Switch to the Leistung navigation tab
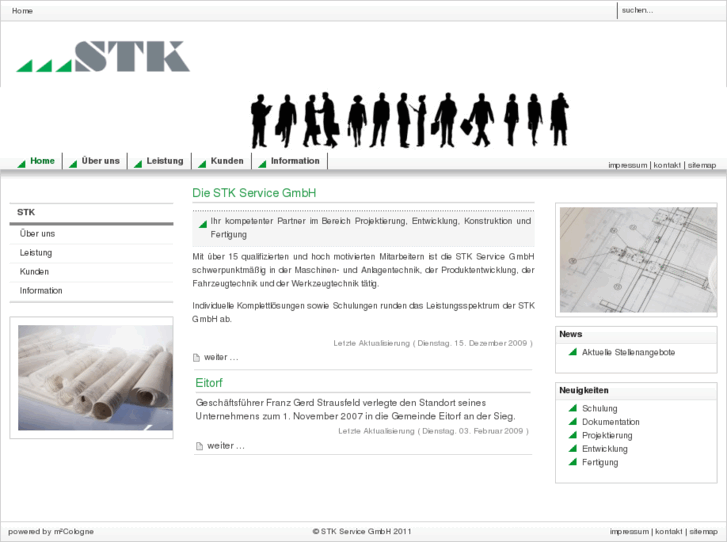Screen dimensions: 727x545 pos(165,161)
